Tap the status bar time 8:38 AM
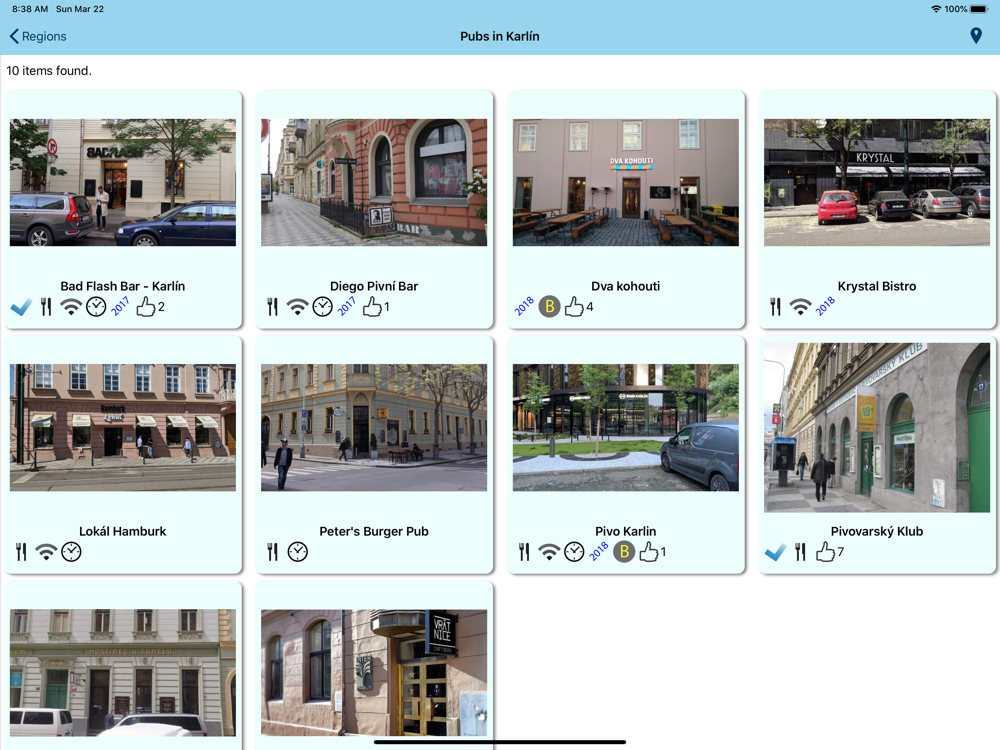 tap(30, 9)
